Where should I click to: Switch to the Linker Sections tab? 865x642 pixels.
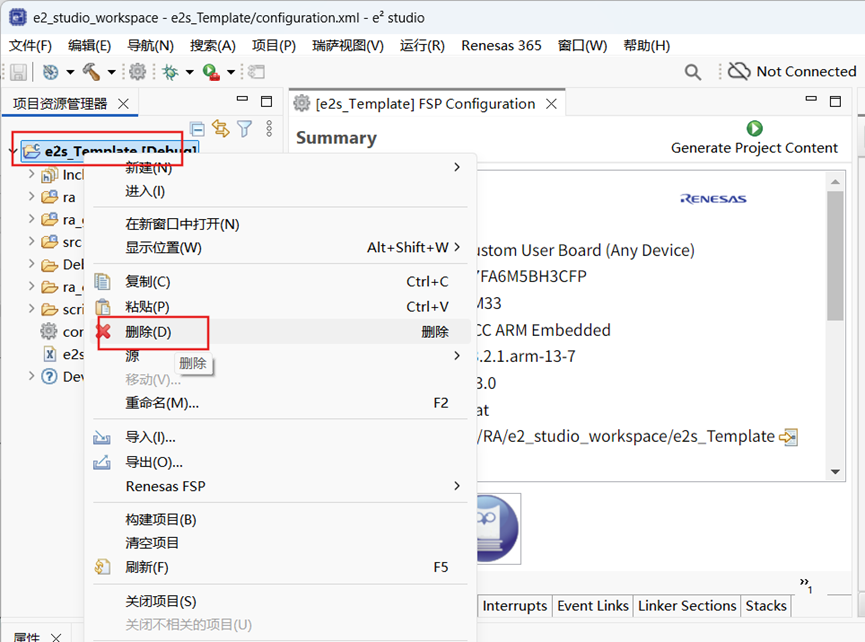click(x=687, y=606)
